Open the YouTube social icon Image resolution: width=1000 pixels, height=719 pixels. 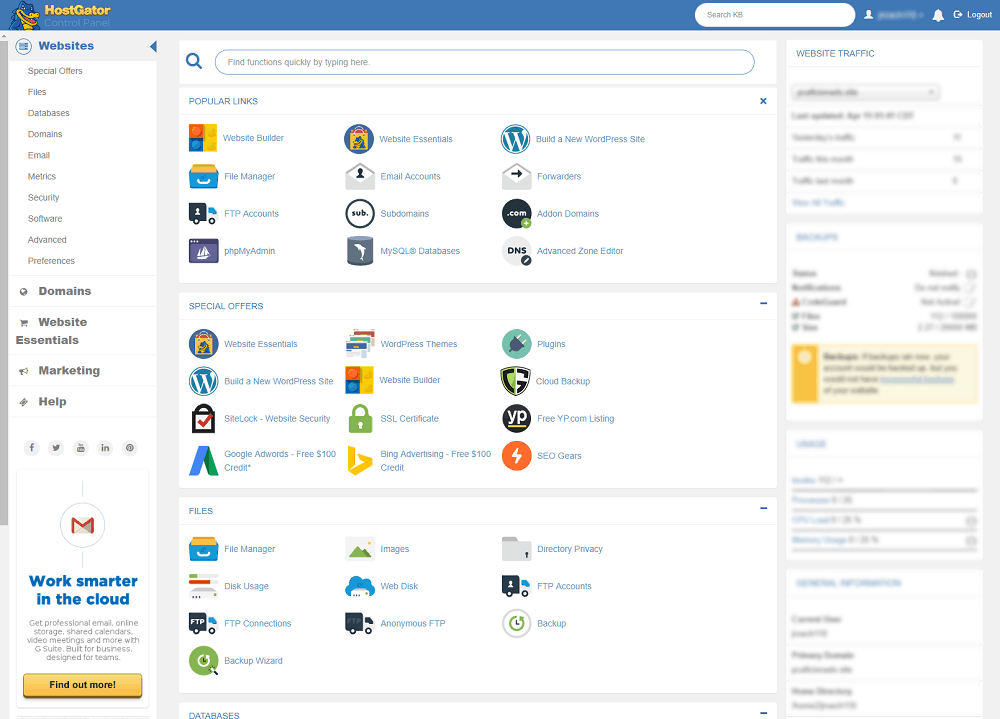pos(81,448)
